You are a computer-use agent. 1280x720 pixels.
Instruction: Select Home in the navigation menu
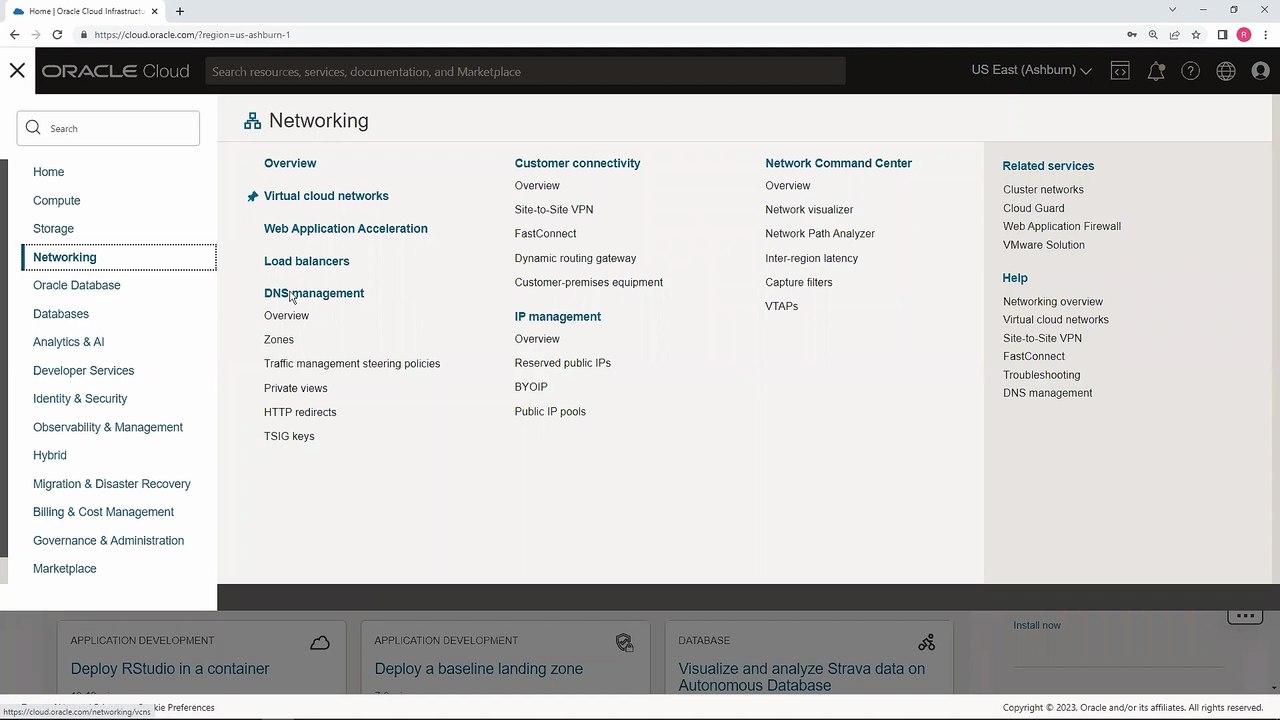(x=48, y=172)
